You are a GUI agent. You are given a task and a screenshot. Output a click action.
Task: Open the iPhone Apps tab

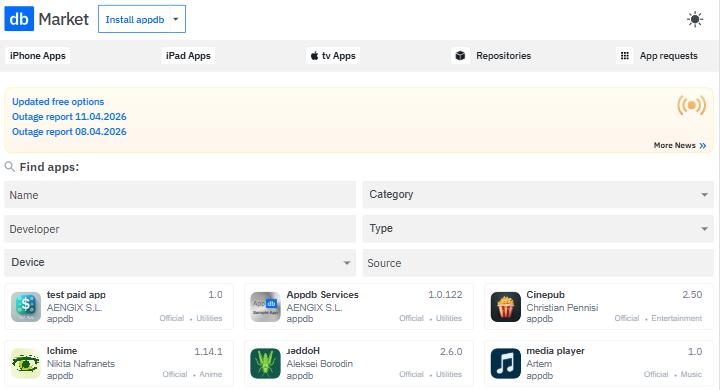pyautogui.click(x=38, y=56)
